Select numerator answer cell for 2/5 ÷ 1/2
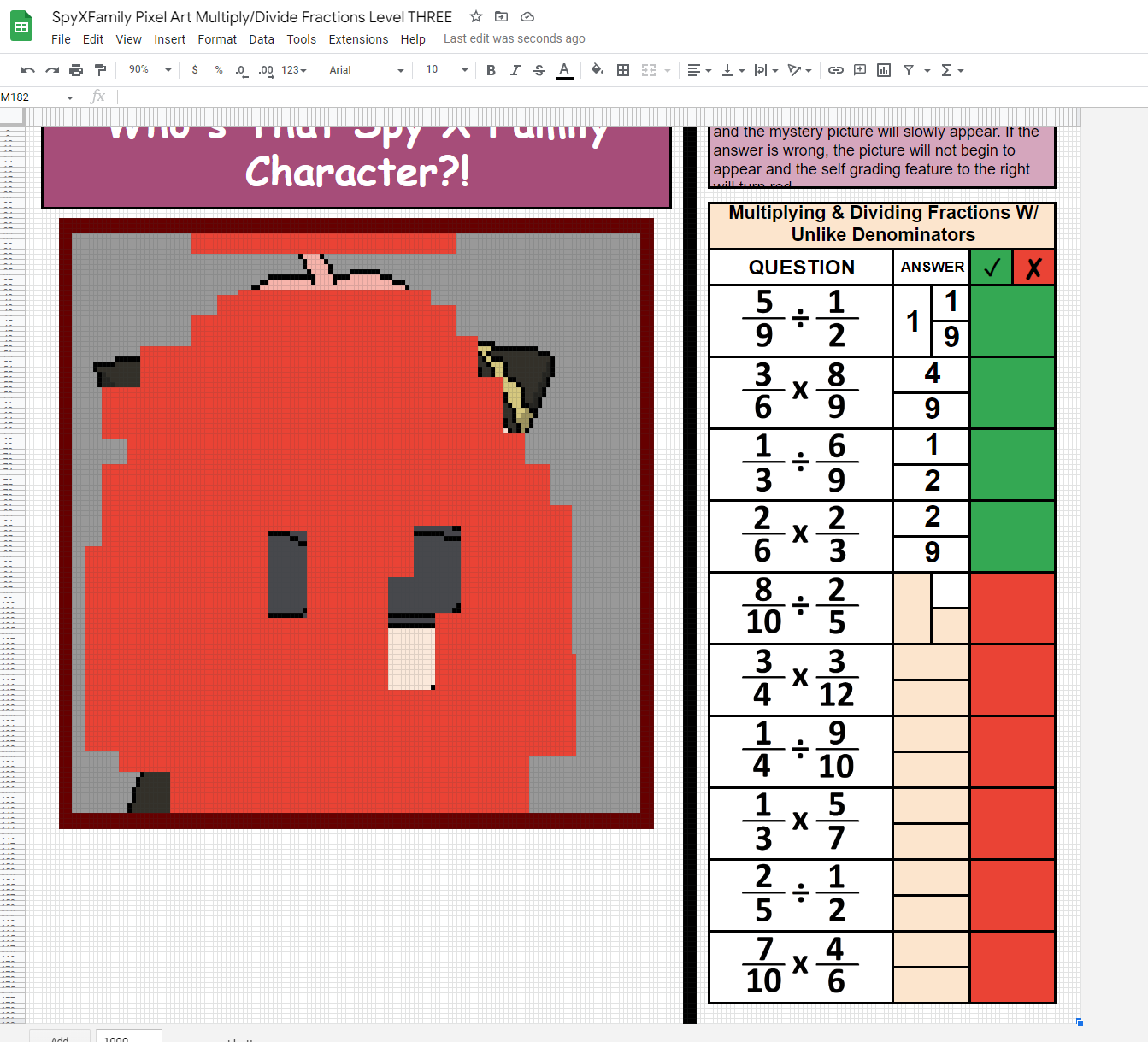Screen dimensions: 1148x1042 point(931,878)
